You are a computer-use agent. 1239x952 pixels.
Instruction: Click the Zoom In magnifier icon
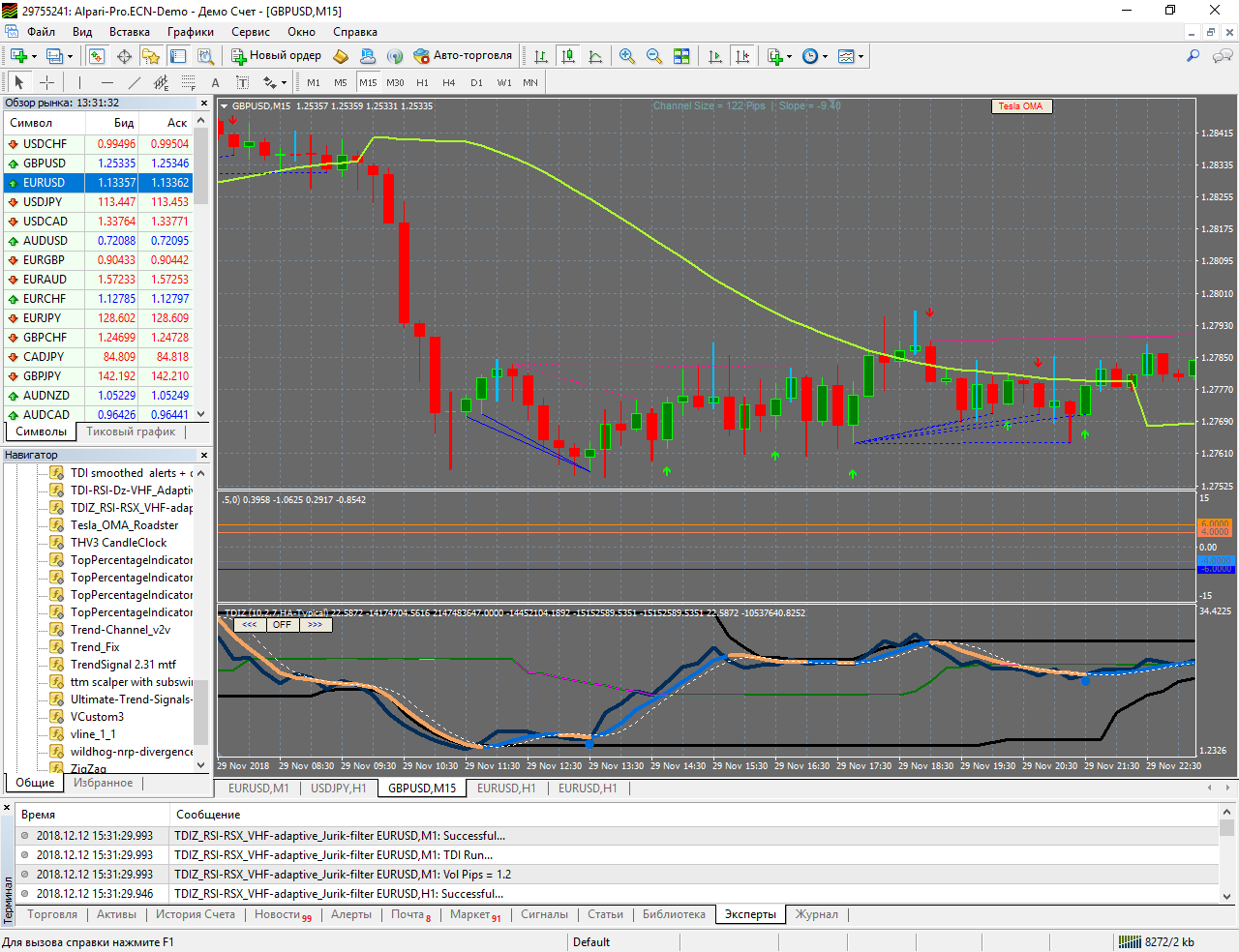tap(627, 56)
